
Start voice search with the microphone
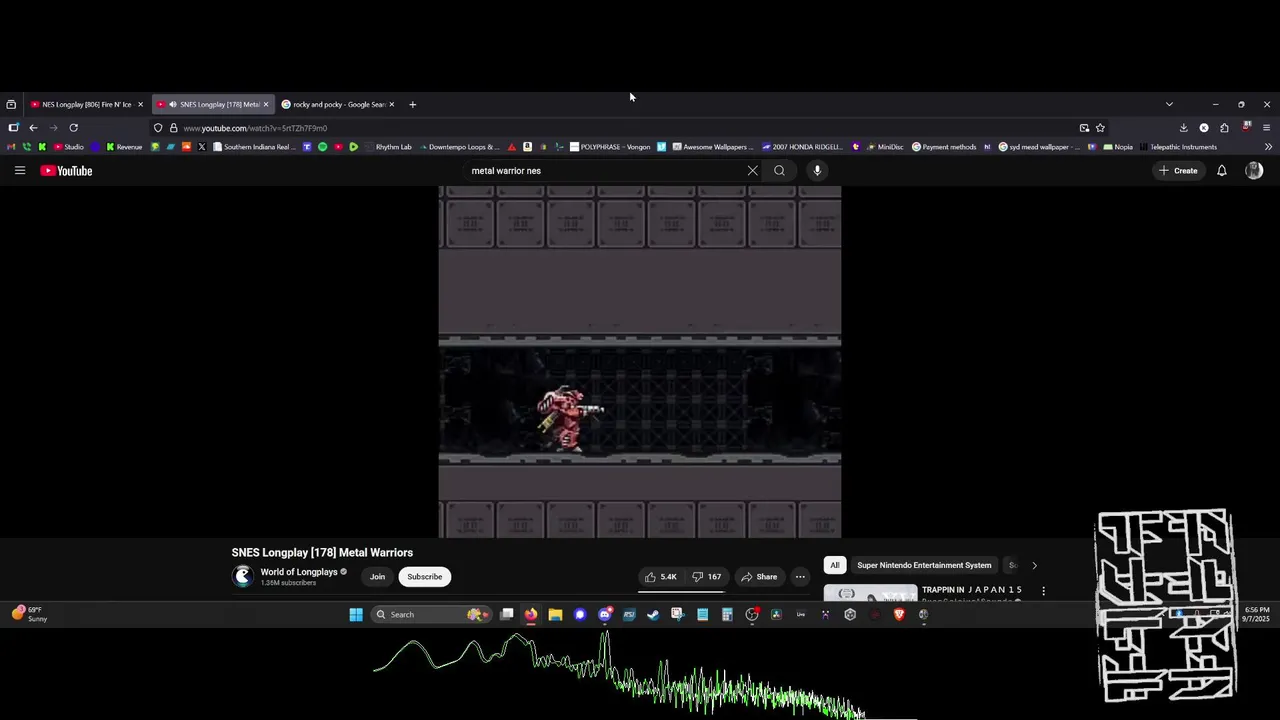817,171
